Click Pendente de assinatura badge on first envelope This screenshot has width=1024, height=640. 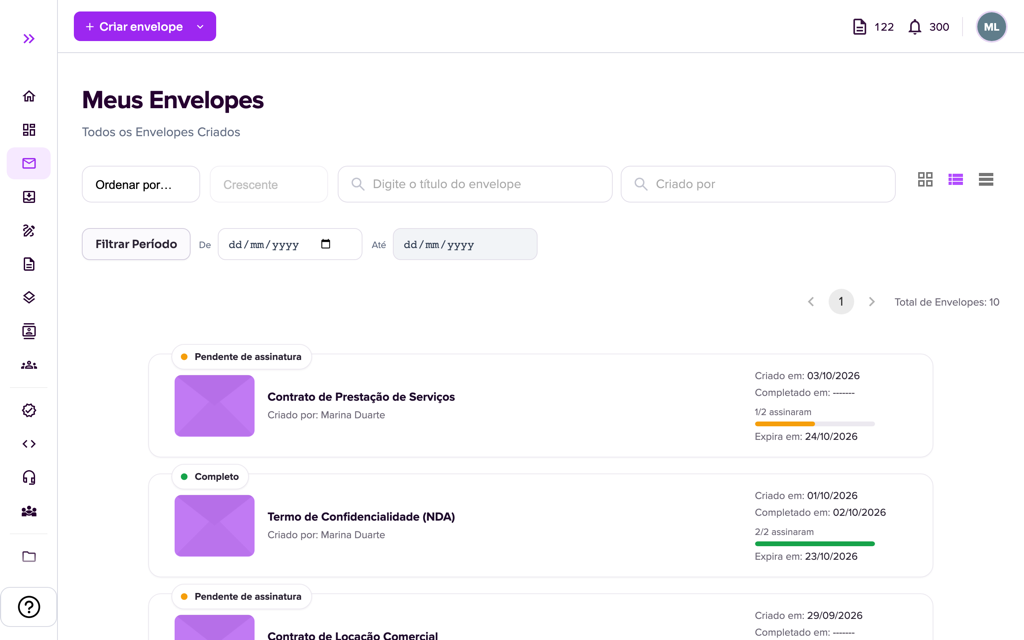242,357
